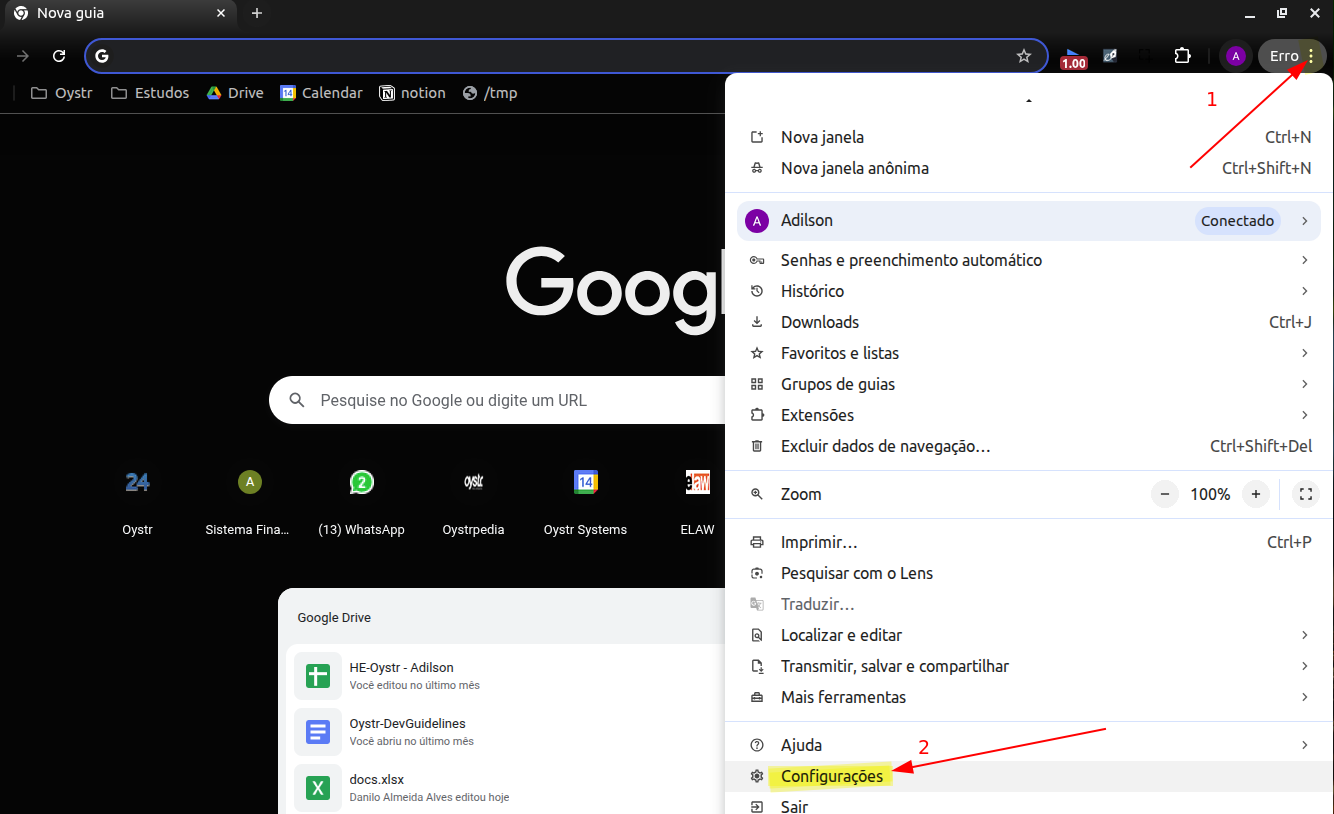Expand Favoritos e listas submenu
Screen dimensions: 1334x814
[1029, 353]
